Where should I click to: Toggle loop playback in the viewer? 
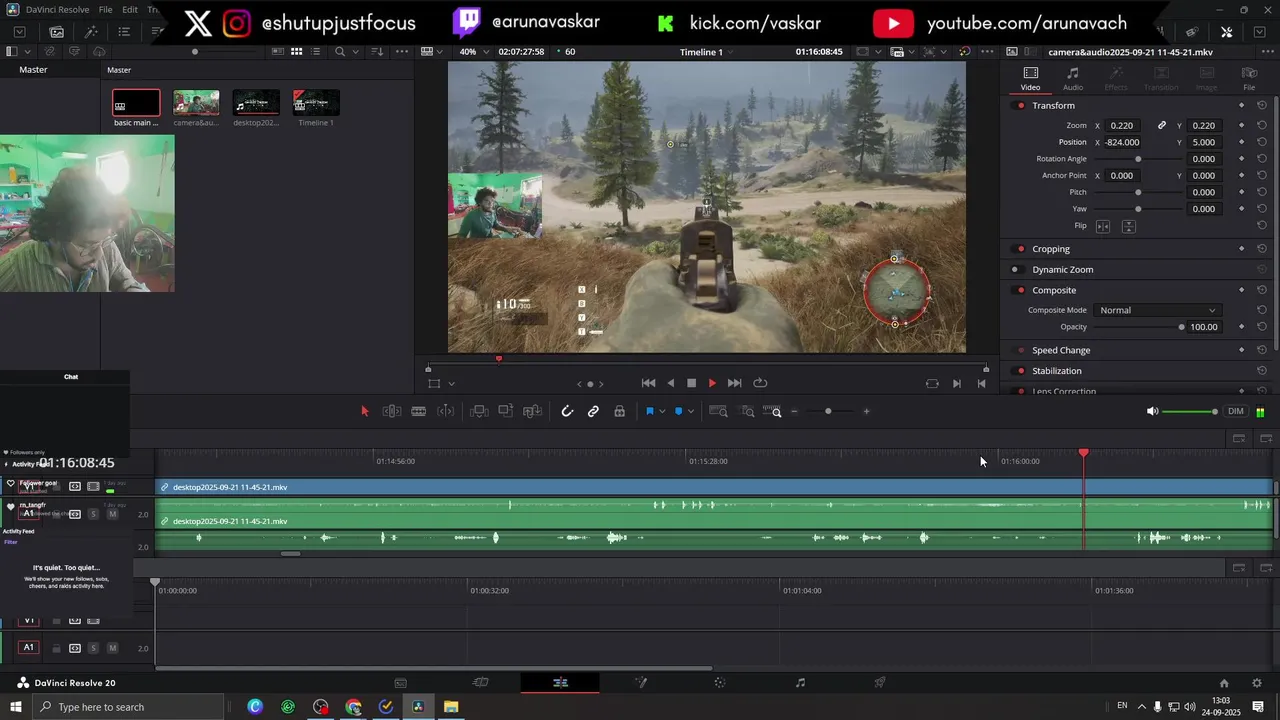tap(760, 383)
